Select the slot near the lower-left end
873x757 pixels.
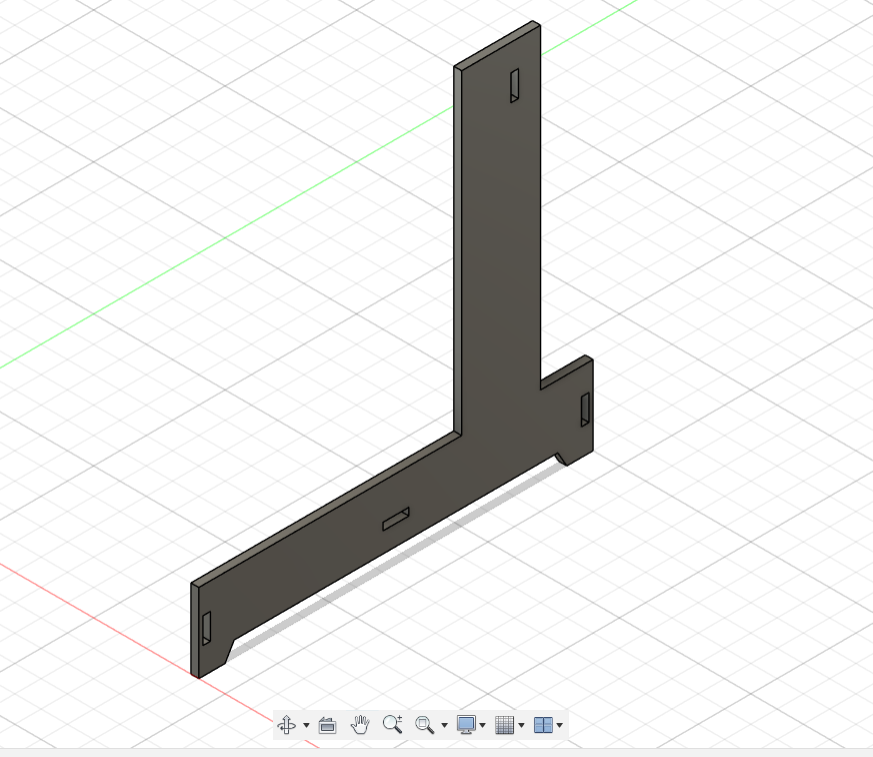click(x=206, y=628)
